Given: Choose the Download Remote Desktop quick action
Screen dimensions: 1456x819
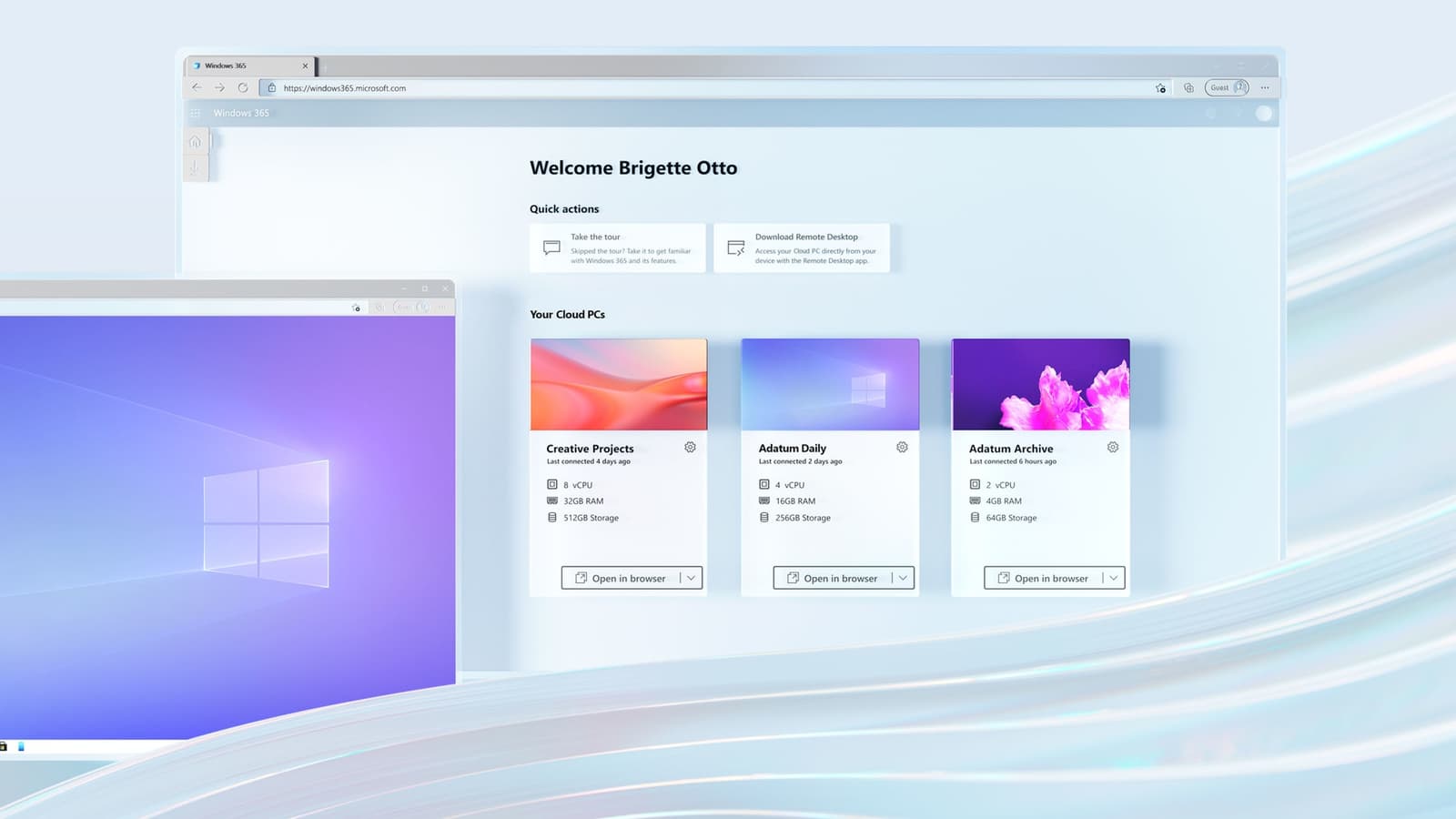Looking at the screenshot, I should pyautogui.click(x=802, y=248).
